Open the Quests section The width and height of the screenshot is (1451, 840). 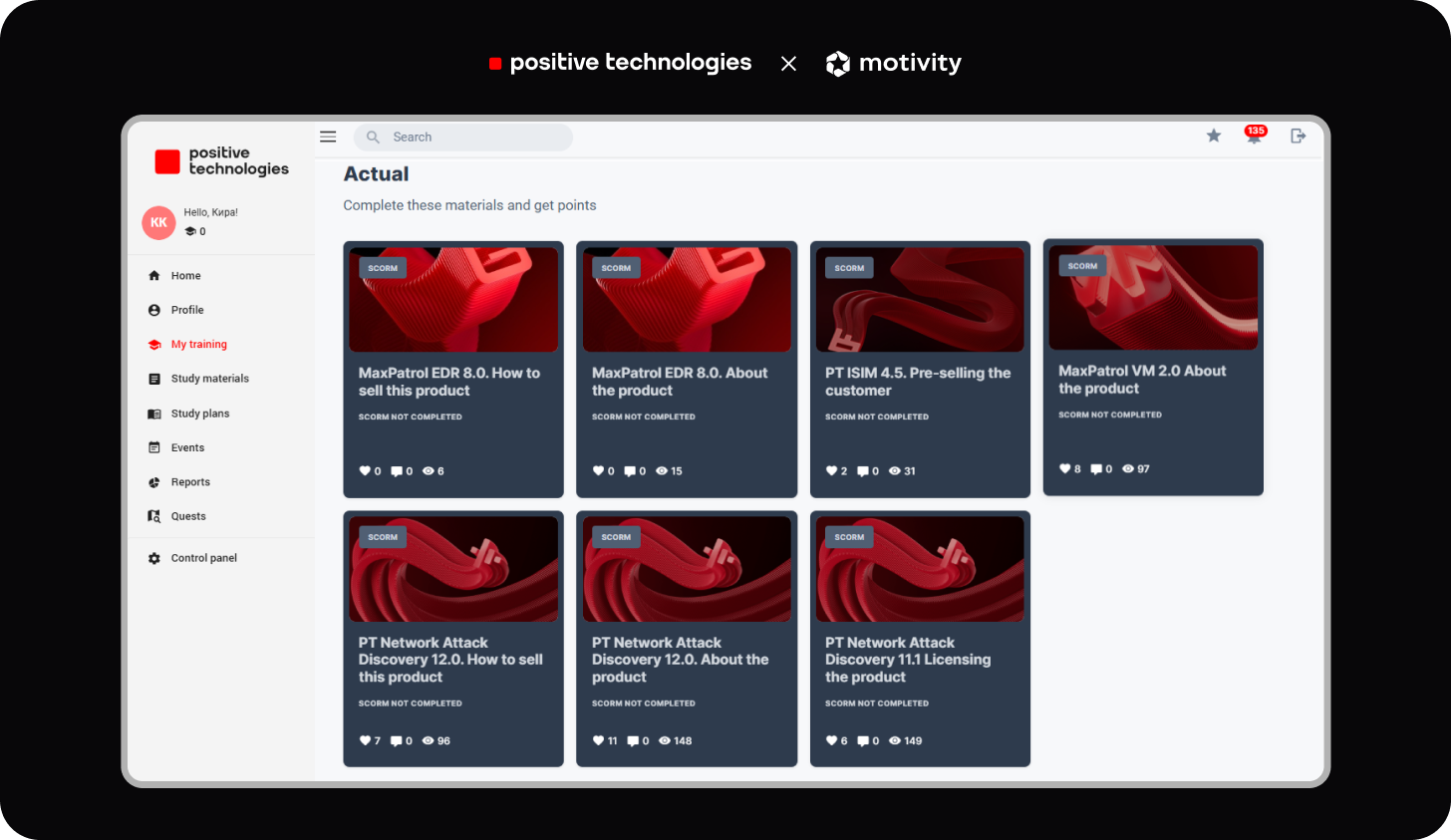(x=187, y=516)
